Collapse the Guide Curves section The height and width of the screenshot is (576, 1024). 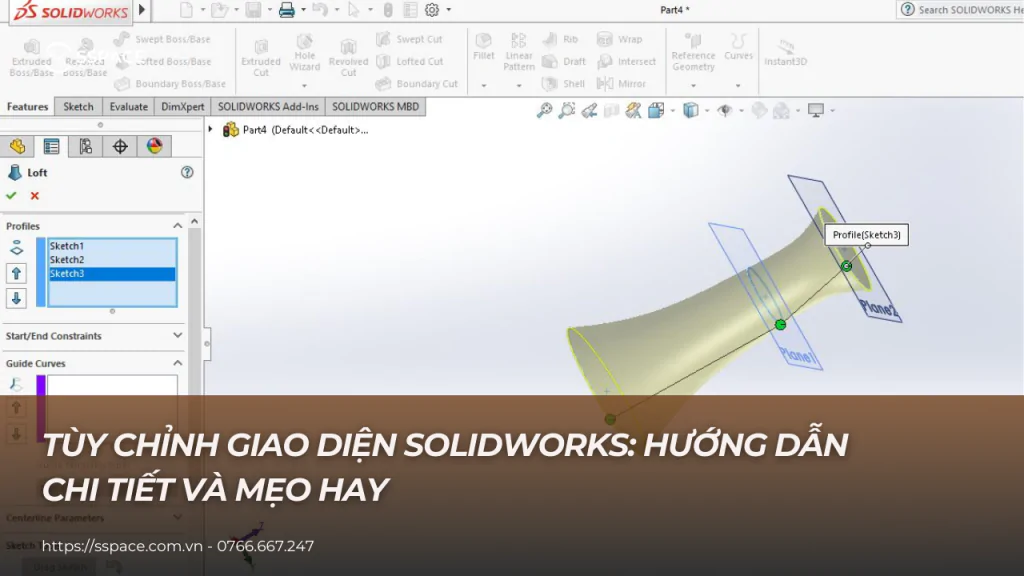click(x=177, y=362)
